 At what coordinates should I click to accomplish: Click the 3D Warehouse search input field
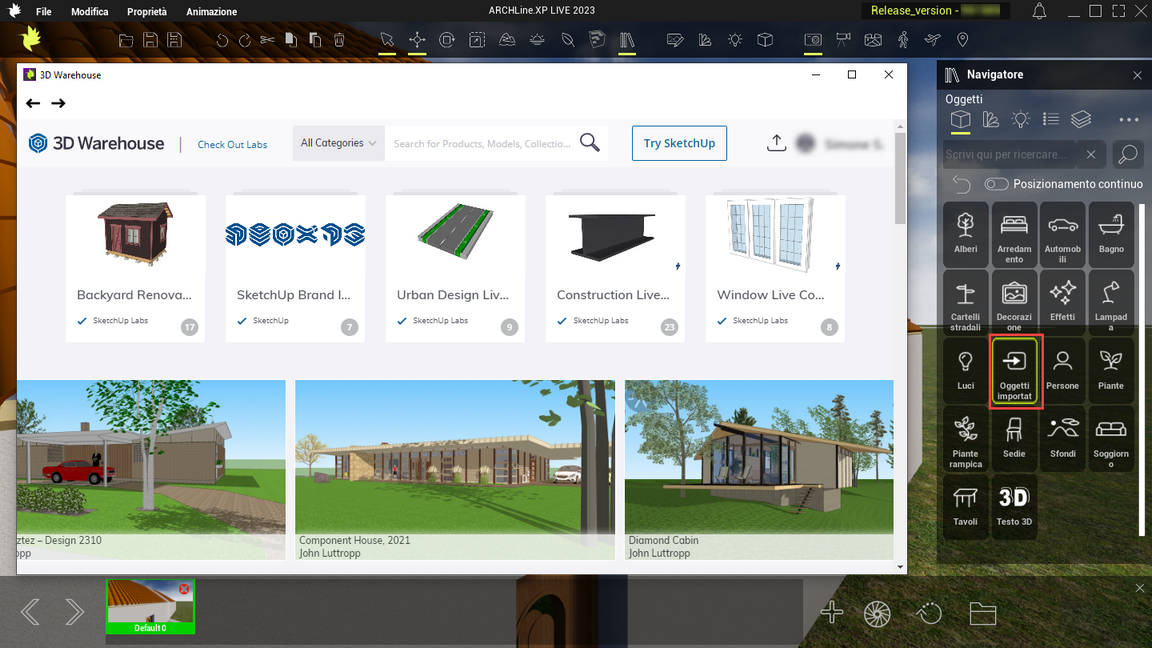[x=482, y=143]
